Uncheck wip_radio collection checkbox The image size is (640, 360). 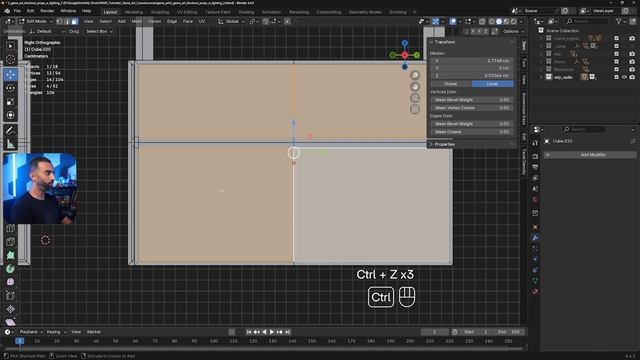[616, 77]
